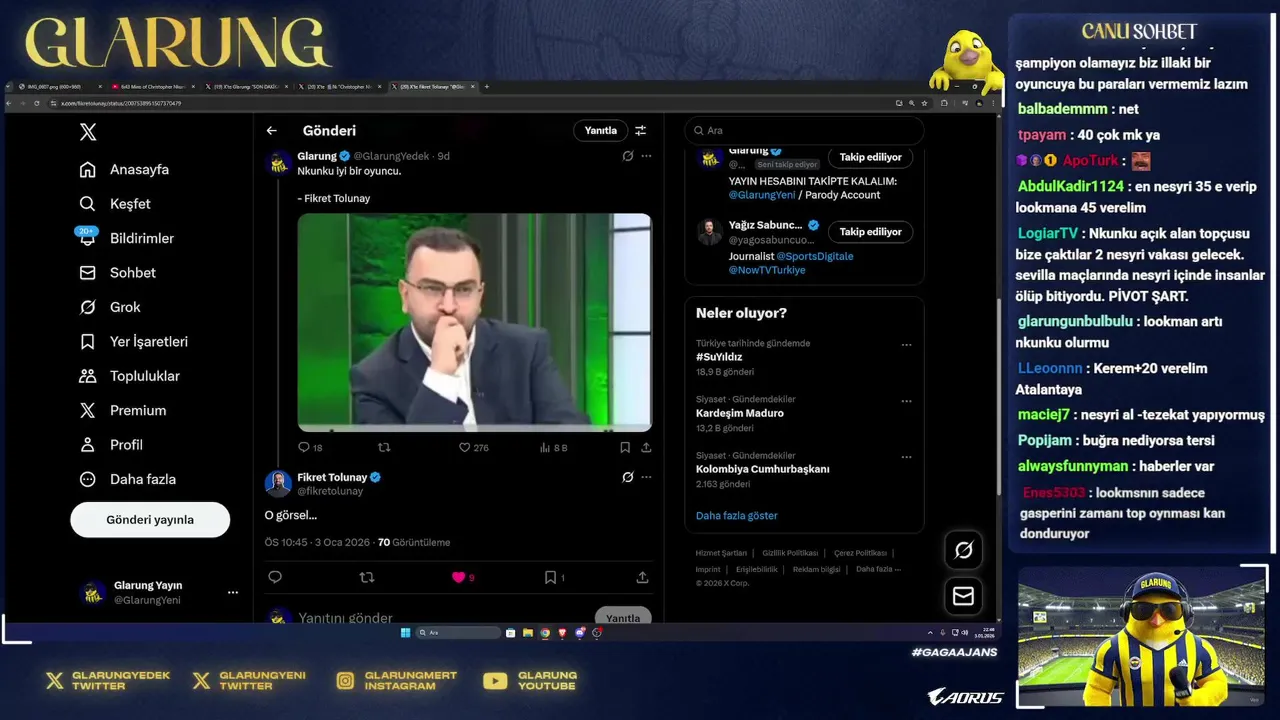Share Fikret Tolunay's post
The width and height of the screenshot is (1280, 720).
[642, 577]
